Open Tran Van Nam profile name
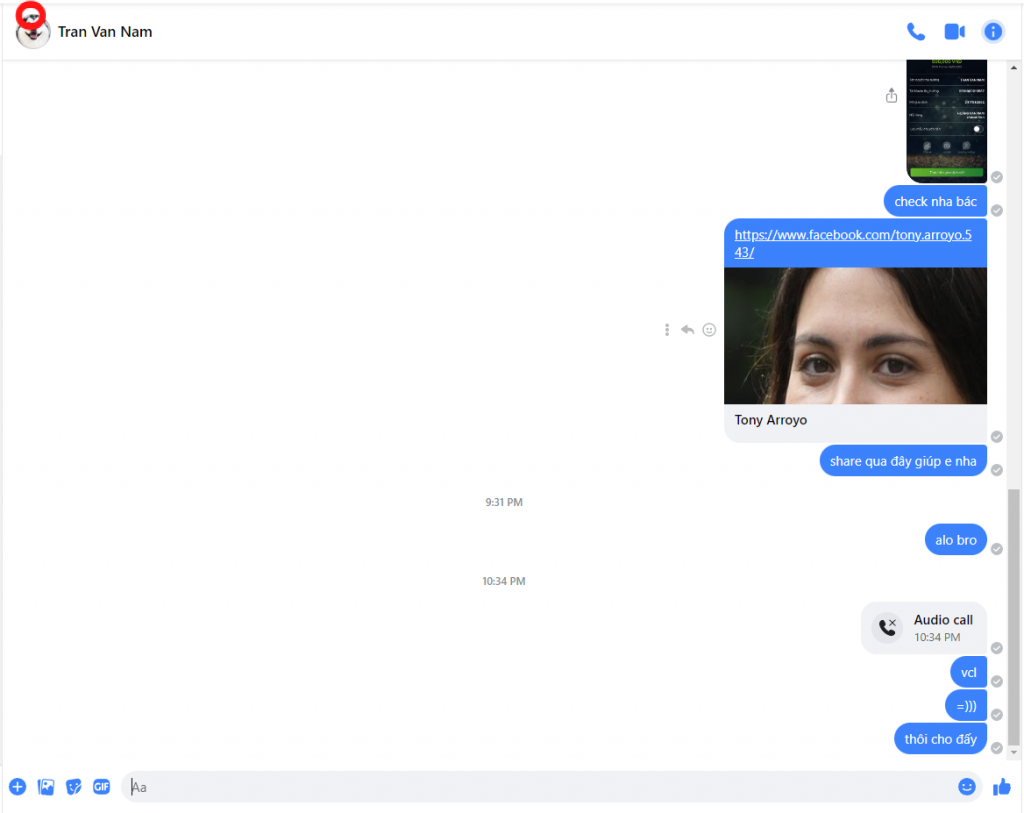 tap(105, 32)
